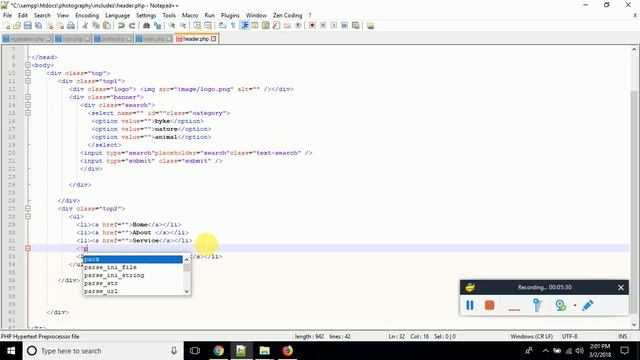Click the Folder as Workspace icon
This screenshot has width=640, height=360.
click(287, 25)
